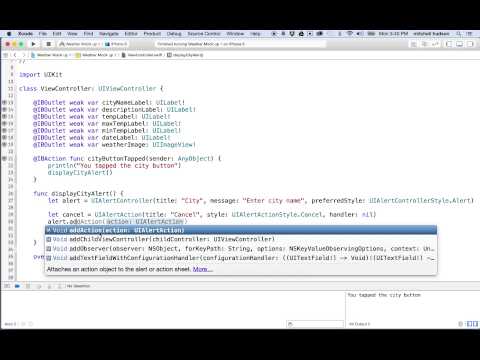Hide the debug area from the debug bar

click(7, 286)
